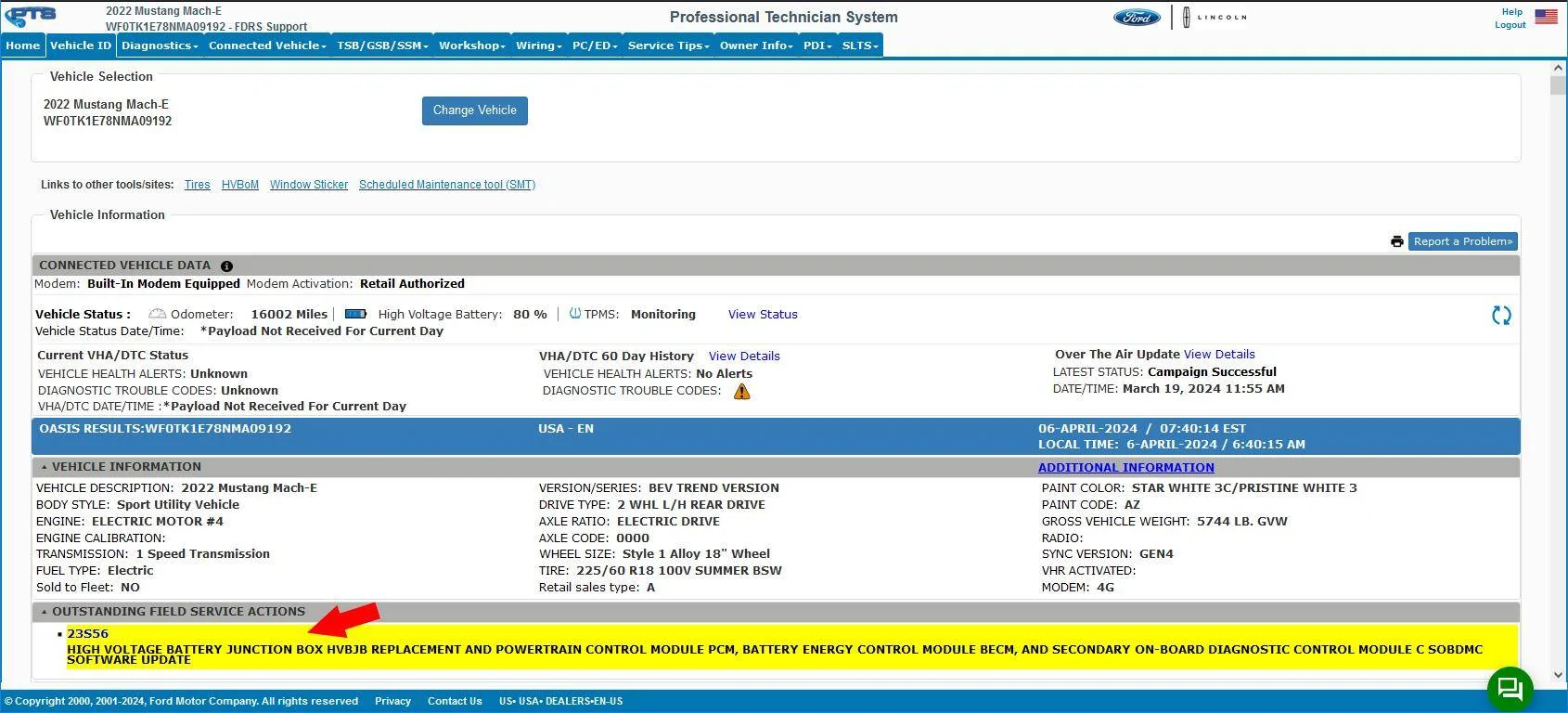This screenshot has height=713, width=1568.
Task: Click scrollbar down arrow
Action: (x=1558, y=675)
